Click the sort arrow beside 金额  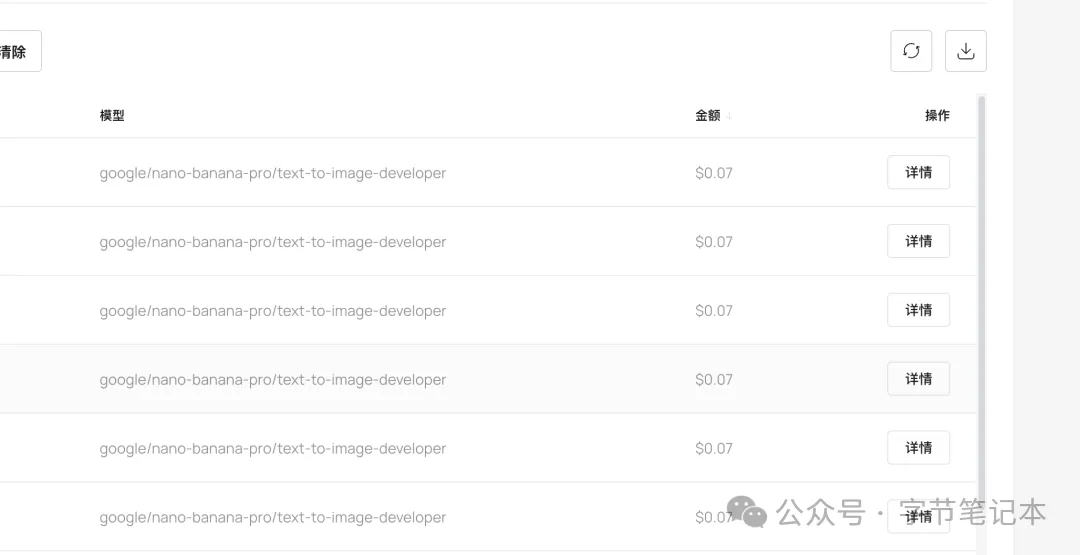click(729, 116)
